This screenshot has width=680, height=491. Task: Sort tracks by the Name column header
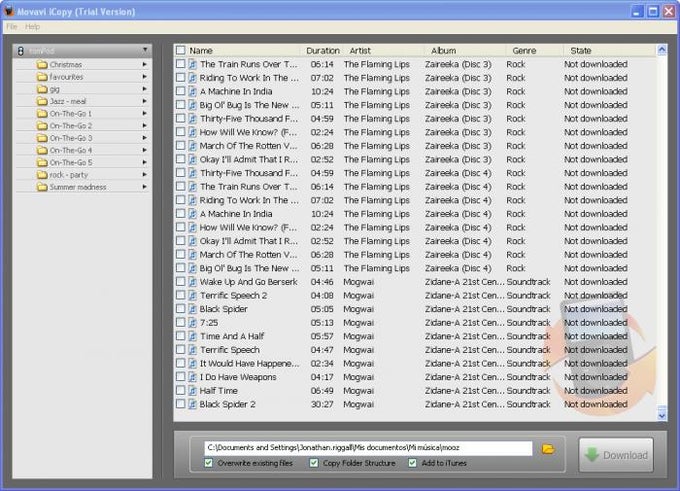click(x=243, y=51)
